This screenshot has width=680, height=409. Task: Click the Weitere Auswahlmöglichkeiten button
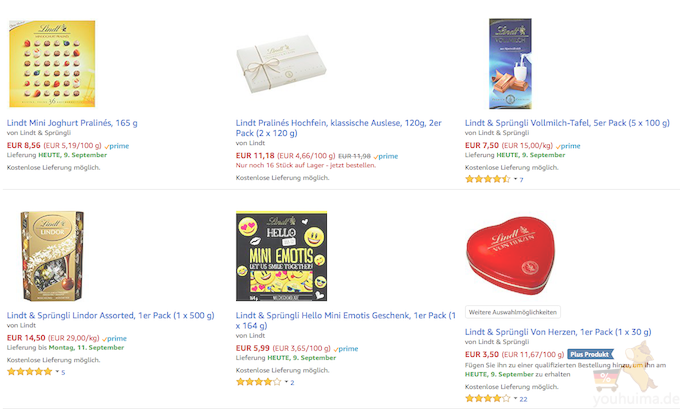513,312
